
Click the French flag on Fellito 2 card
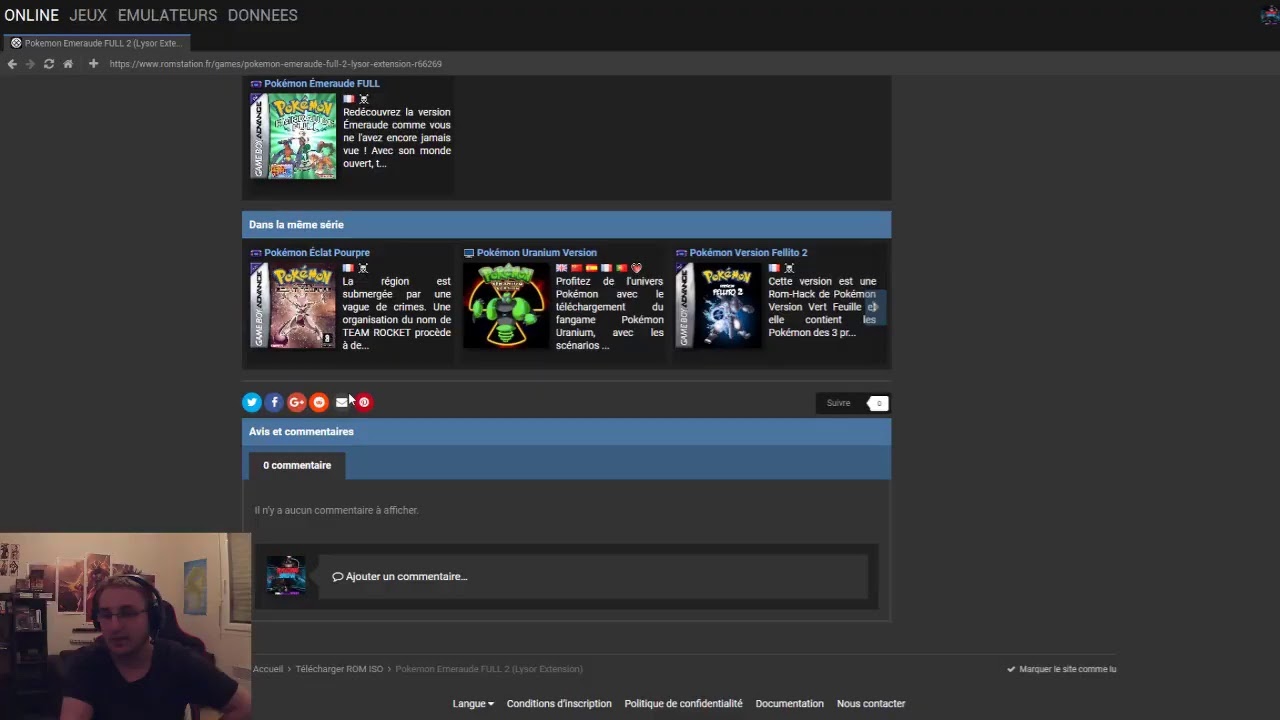[774, 268]
